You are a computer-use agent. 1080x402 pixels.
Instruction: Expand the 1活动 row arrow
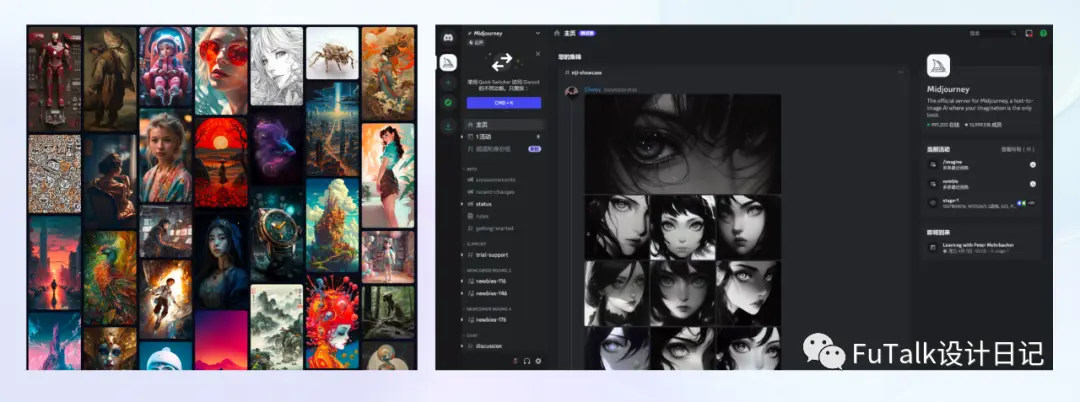(x=462, y=137)
